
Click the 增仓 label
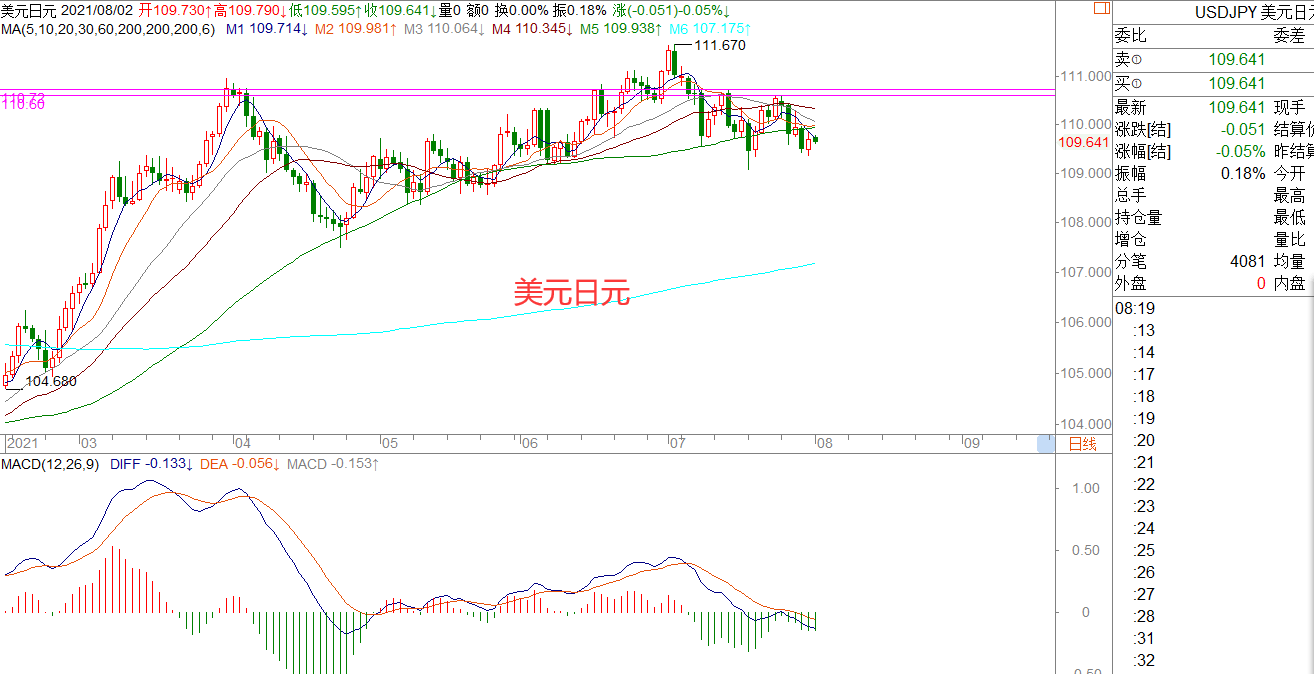pos(1131,240)
